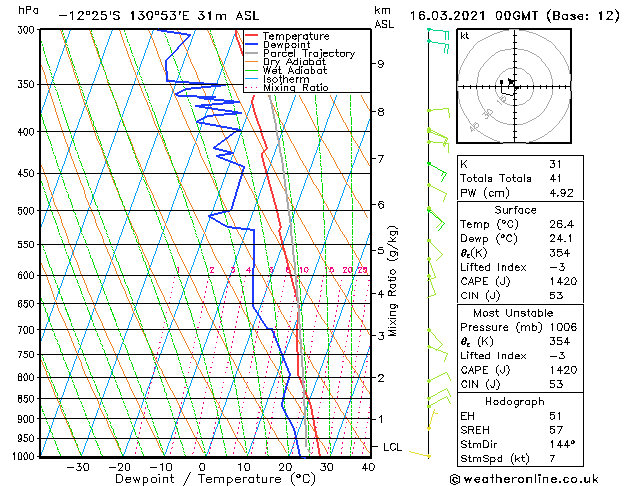Click the "Wet Adiabat" legend label
Screen dimensions: 629x486
pos(295,71)
